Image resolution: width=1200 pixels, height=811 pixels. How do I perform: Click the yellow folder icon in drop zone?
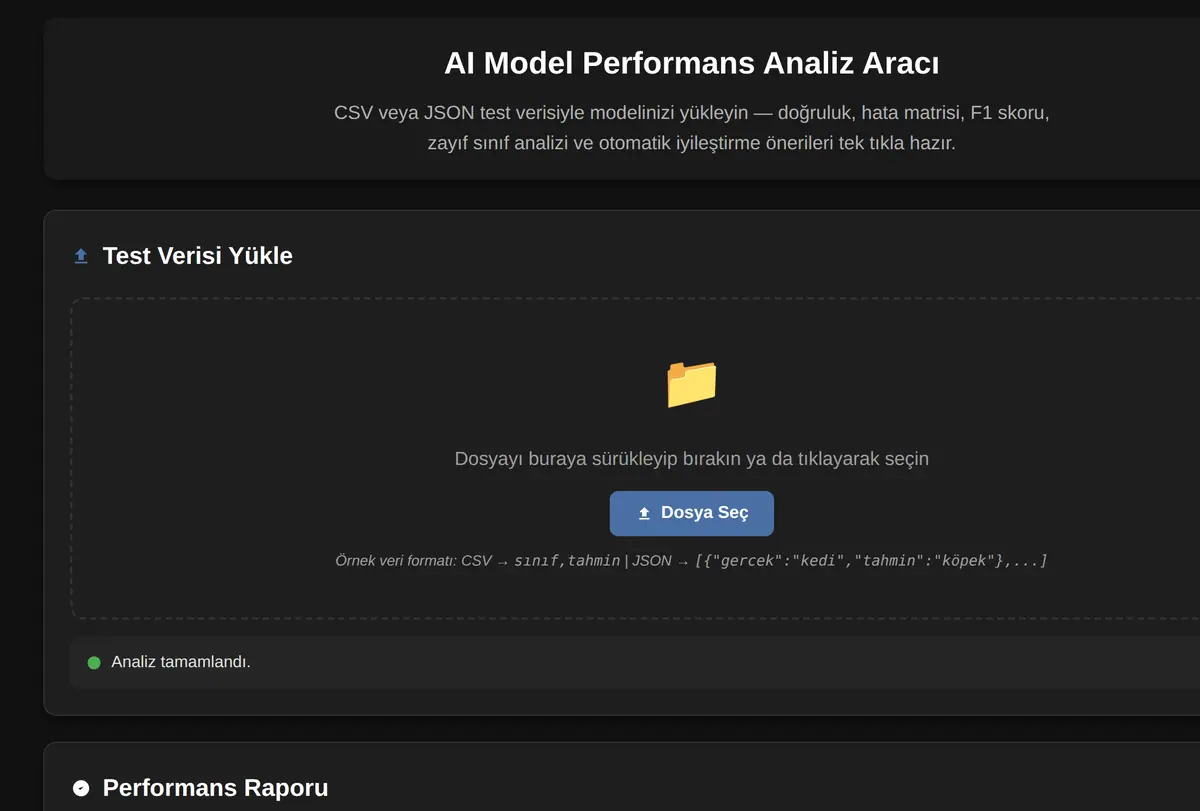point(691,384)
